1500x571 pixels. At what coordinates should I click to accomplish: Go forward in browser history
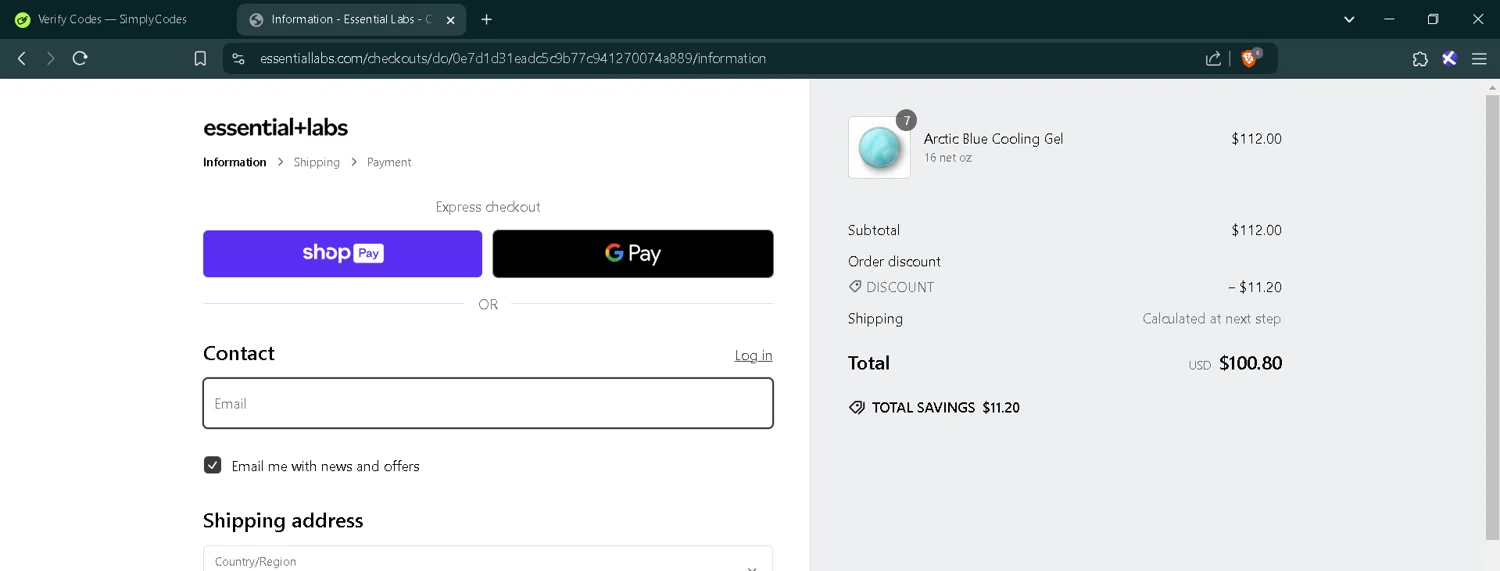pos(50,59)
